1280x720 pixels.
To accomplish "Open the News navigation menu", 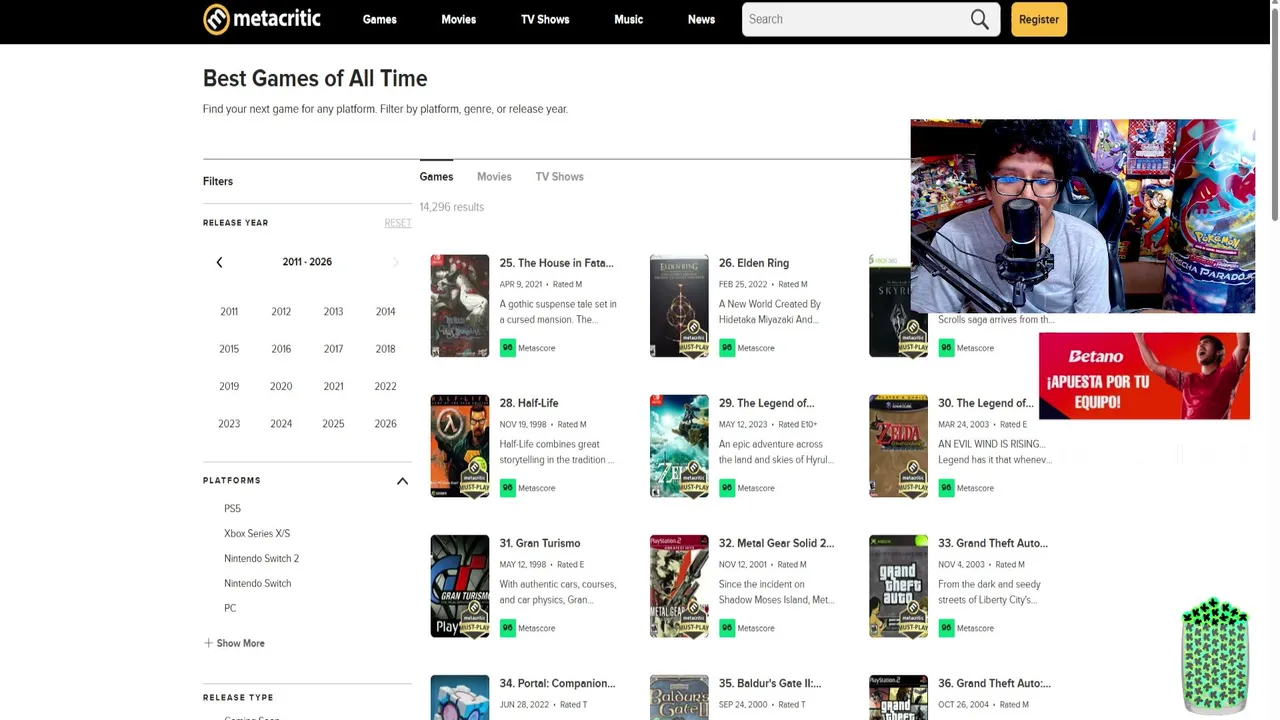I will point(701,19).
